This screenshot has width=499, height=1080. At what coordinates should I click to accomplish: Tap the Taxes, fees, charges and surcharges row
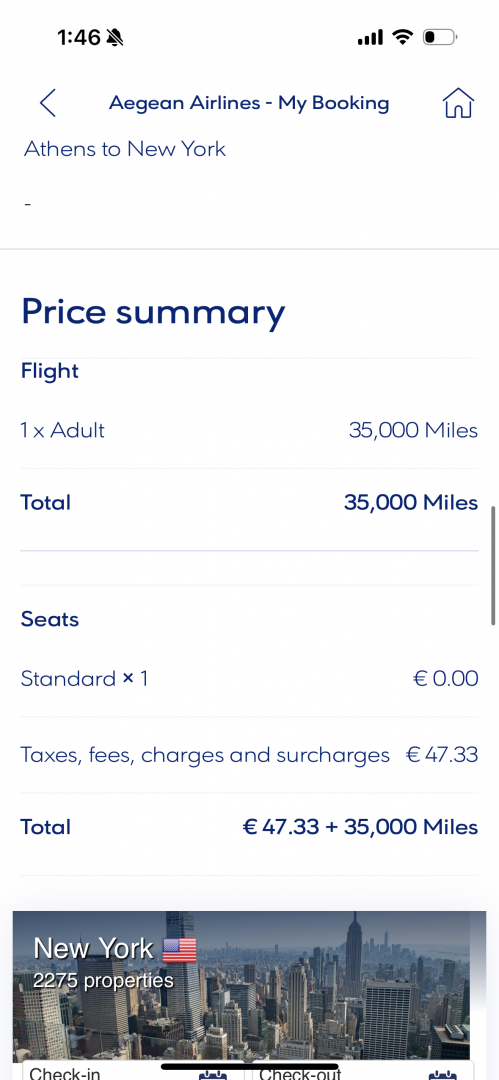[x=250, y=755]
